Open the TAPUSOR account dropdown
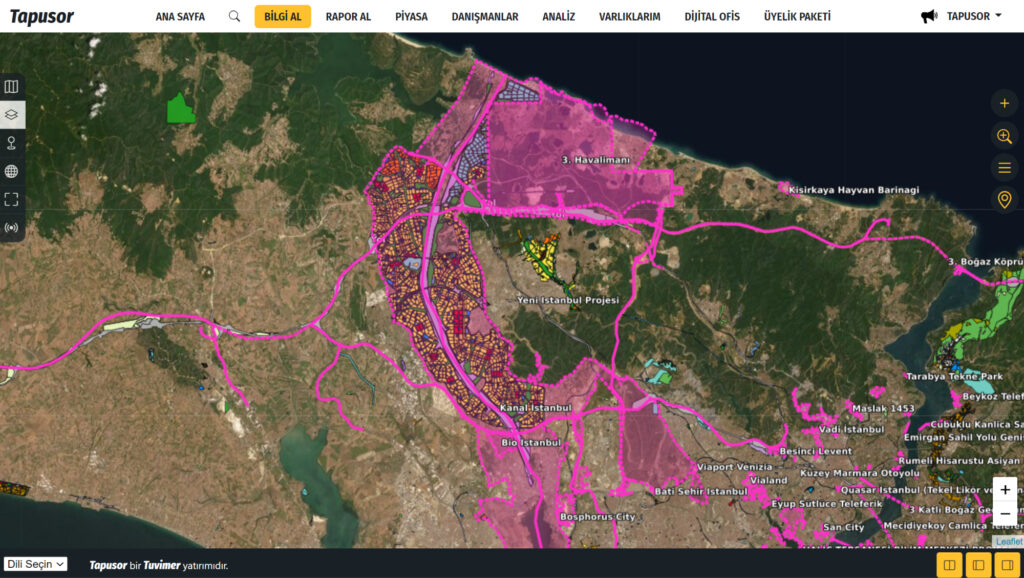Viewport: 1024px width, 578px height. click(x=974, y=16)
